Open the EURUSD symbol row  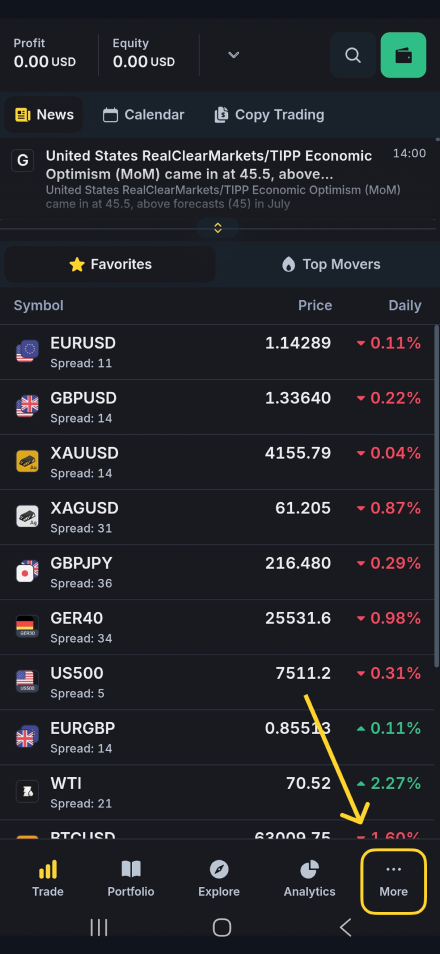click(218, 352)
